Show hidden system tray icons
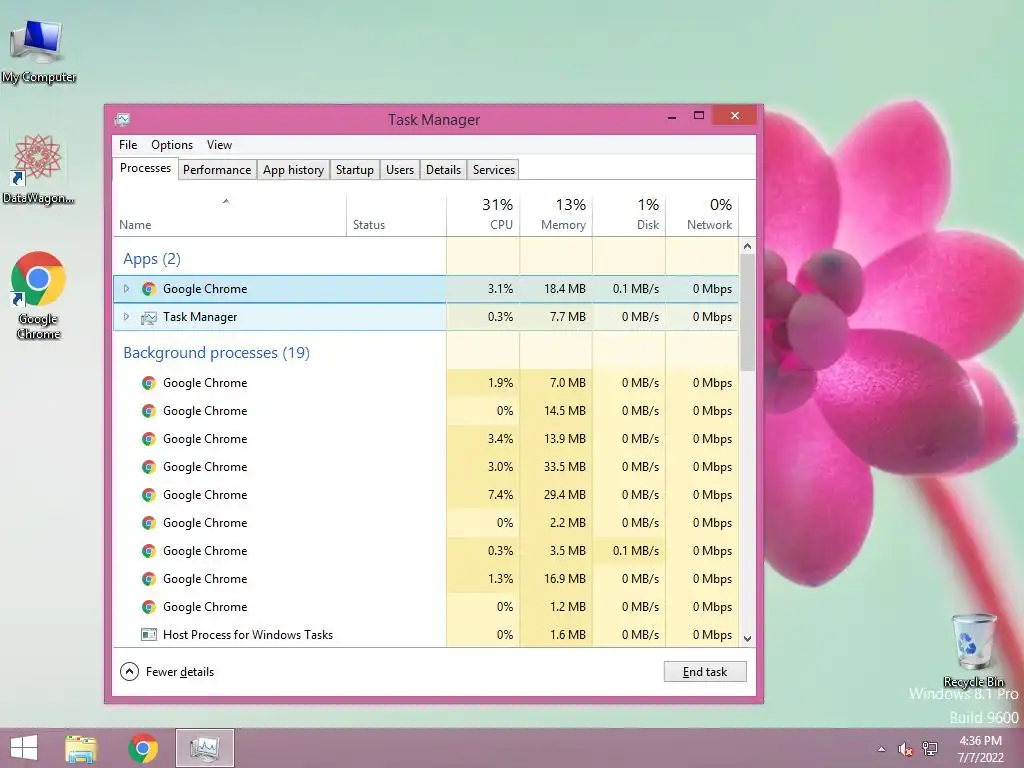This screenshot has width=1024, height=768. tap(882, 749)
